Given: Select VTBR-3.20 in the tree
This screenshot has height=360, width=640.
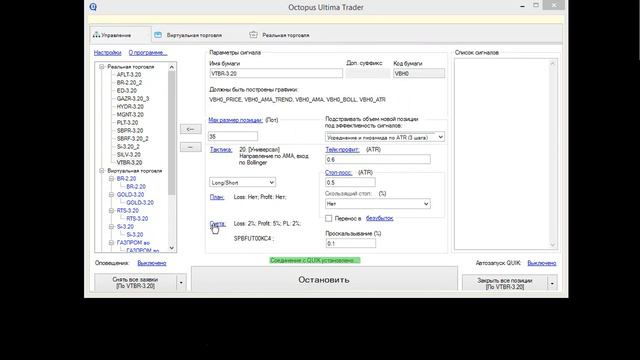Looking at the screenshot, I should [129, 162].
